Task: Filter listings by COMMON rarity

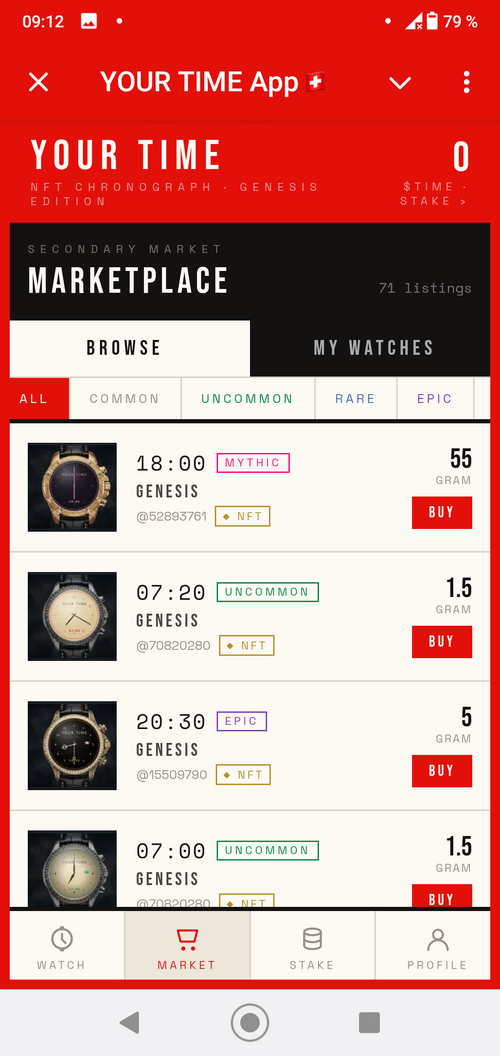Action: pyautogui.click(x=125, y=399)
